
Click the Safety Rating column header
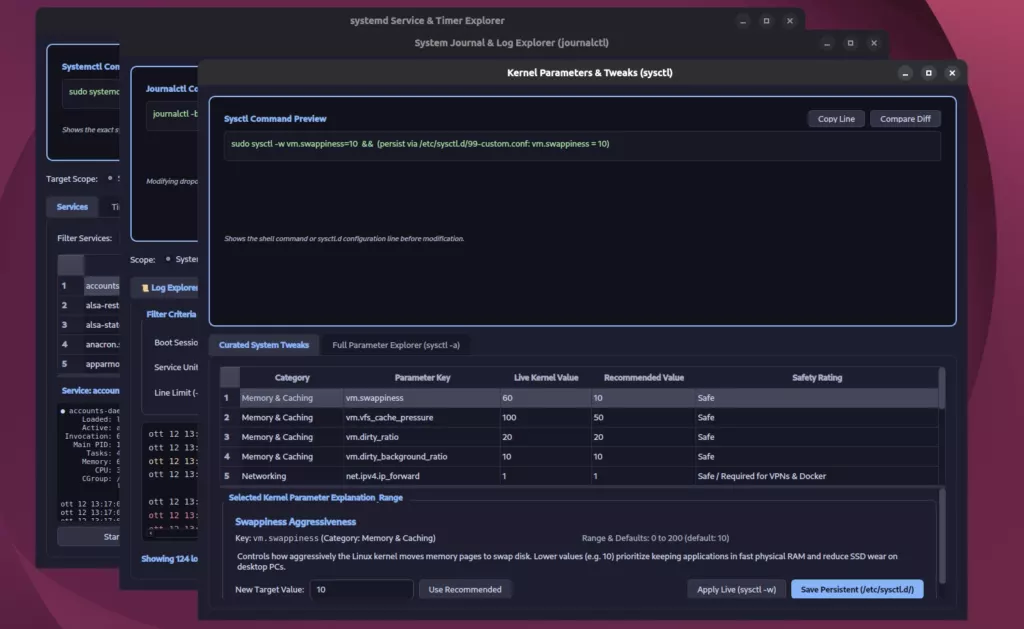[817, 378]
